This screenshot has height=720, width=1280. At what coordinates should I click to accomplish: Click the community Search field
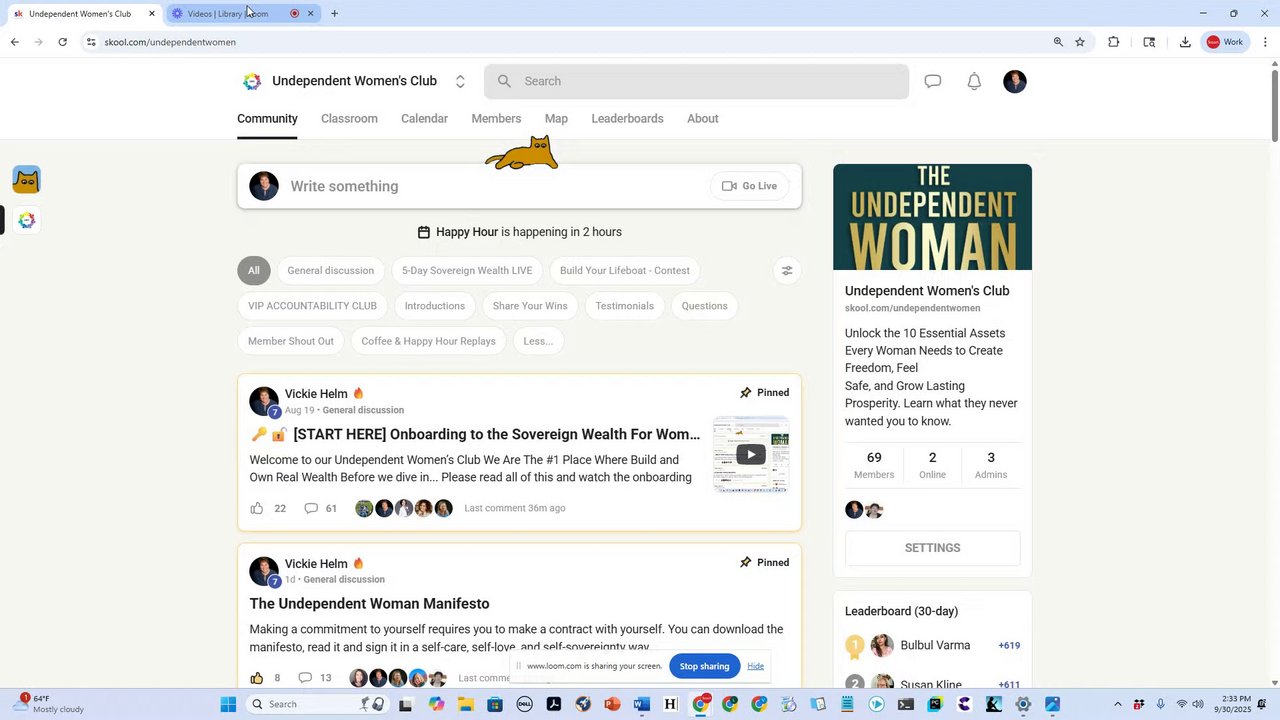tap(696, 81)
